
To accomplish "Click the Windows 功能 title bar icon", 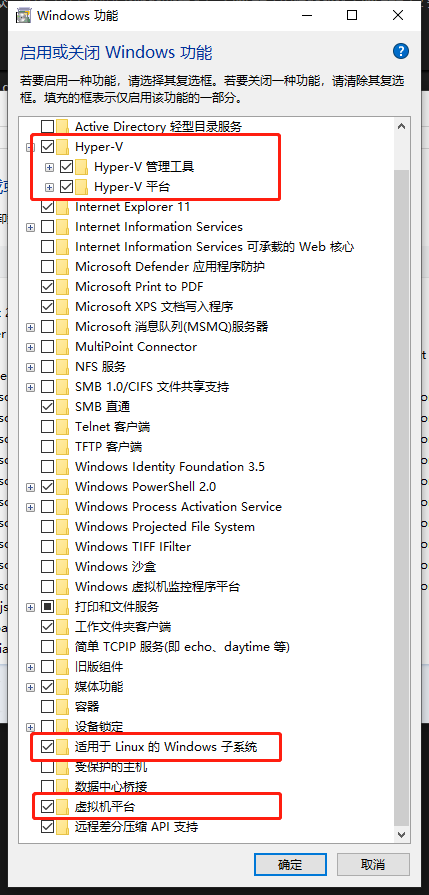I will 23,15.
